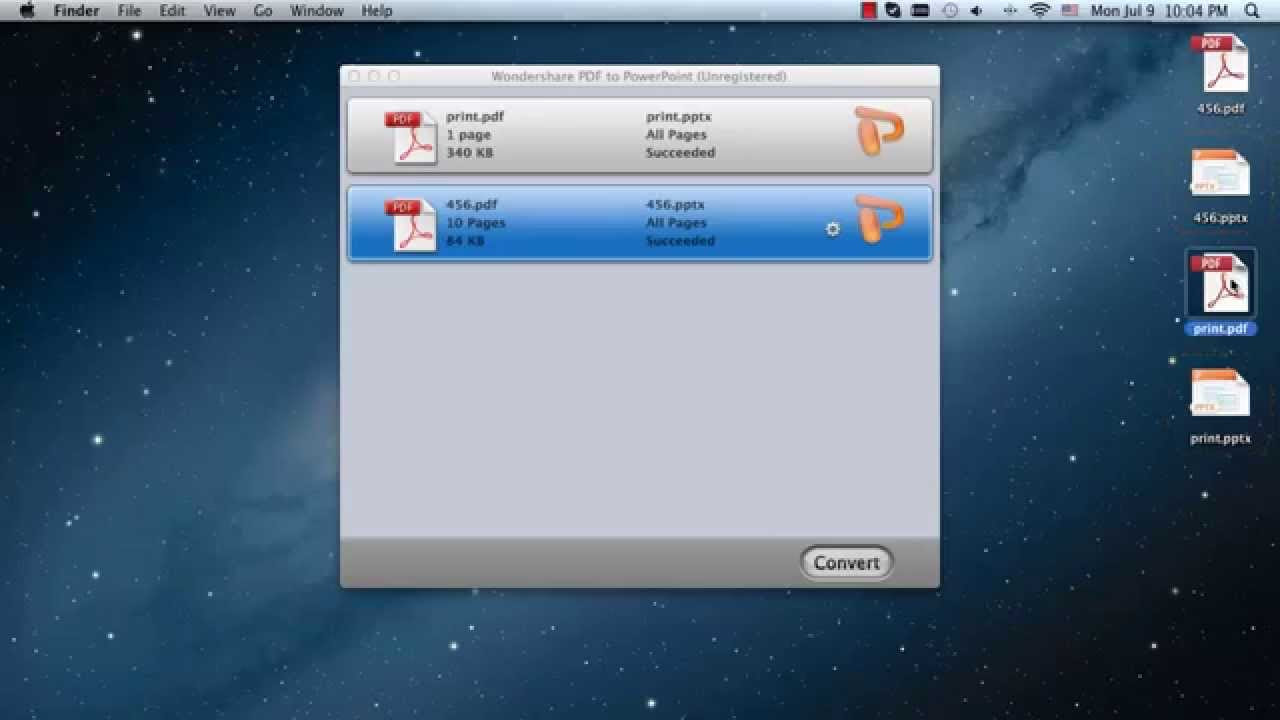The image size is (1280, 720).
Task: Click the Wi-Fi status icon
Action: (1040, 11)
